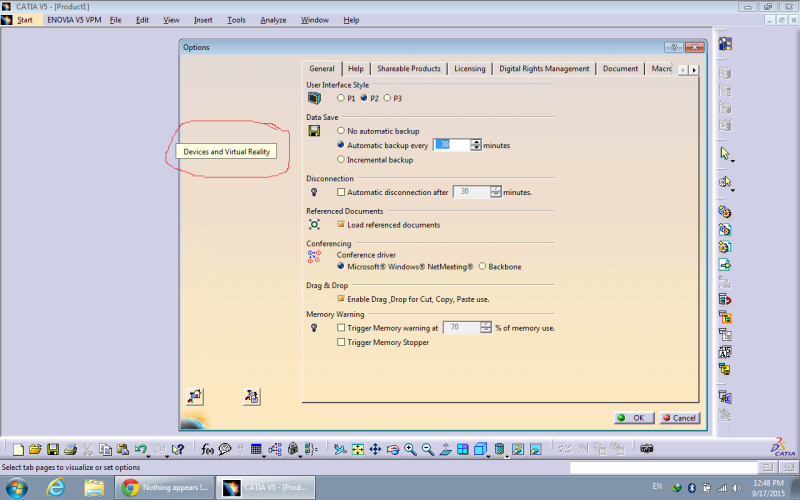Click the Fit All In icon
Image resolution: width=800 pixels, height=500 pixels.
[x=358, y=449]
